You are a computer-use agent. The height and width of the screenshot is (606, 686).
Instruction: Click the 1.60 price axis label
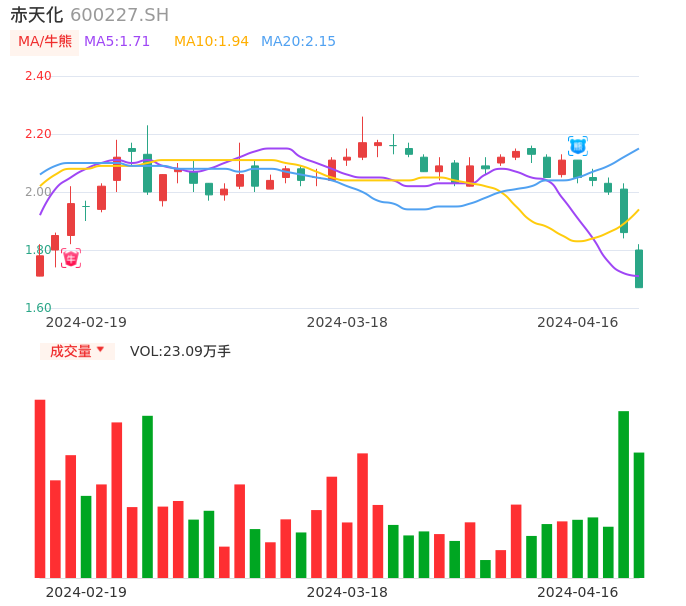(38, 308)
